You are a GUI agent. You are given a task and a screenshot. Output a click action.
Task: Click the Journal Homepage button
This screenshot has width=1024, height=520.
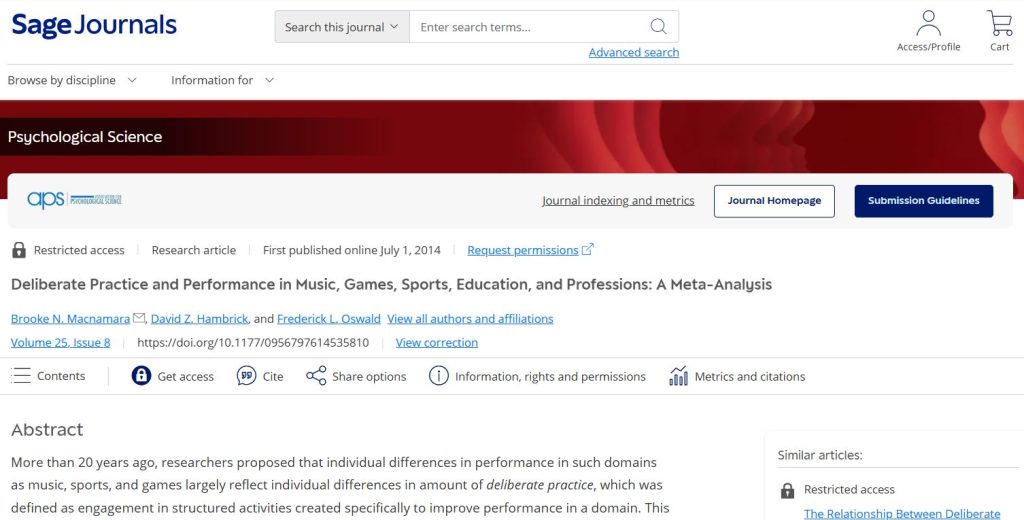click(x=774, y=201)
